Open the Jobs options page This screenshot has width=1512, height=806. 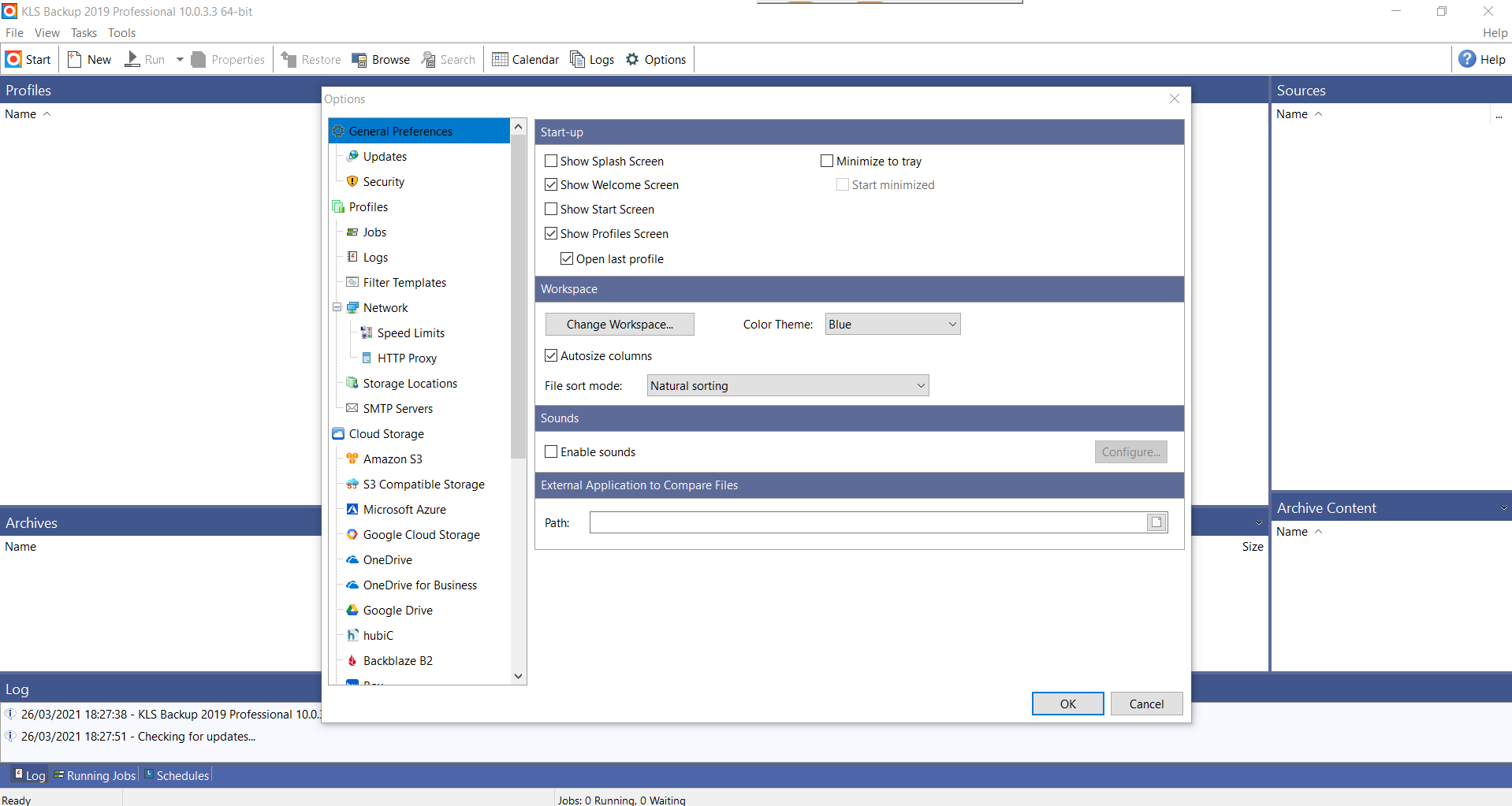click(x=374, y=232)
